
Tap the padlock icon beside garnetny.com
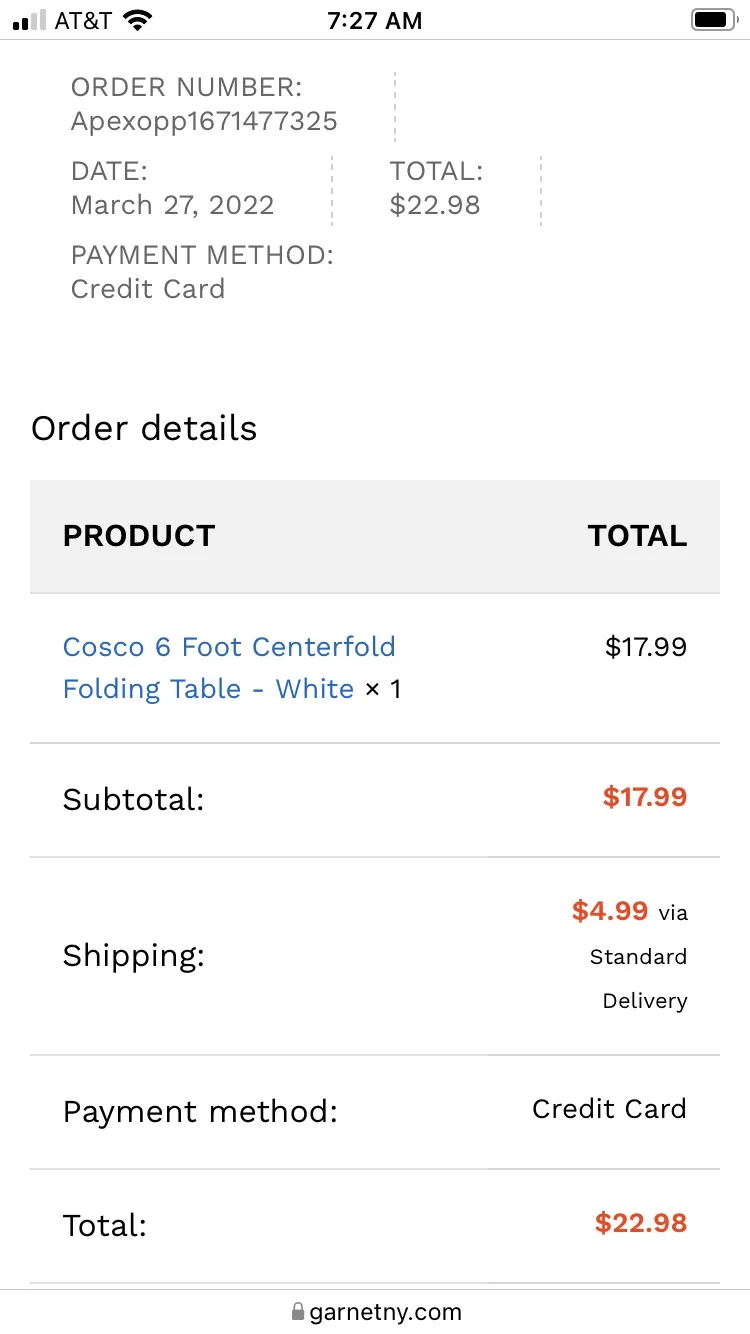pyautogui.click(x=297, y=1311)
